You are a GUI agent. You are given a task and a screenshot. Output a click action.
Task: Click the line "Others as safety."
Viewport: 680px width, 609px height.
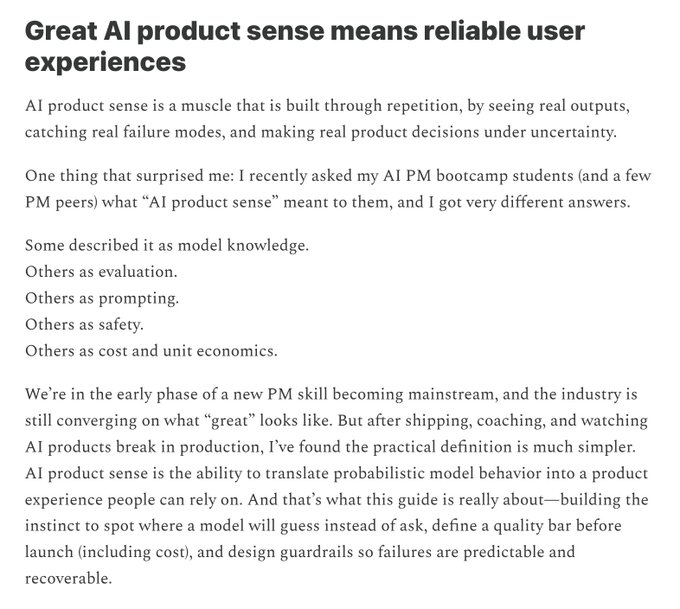84,324
